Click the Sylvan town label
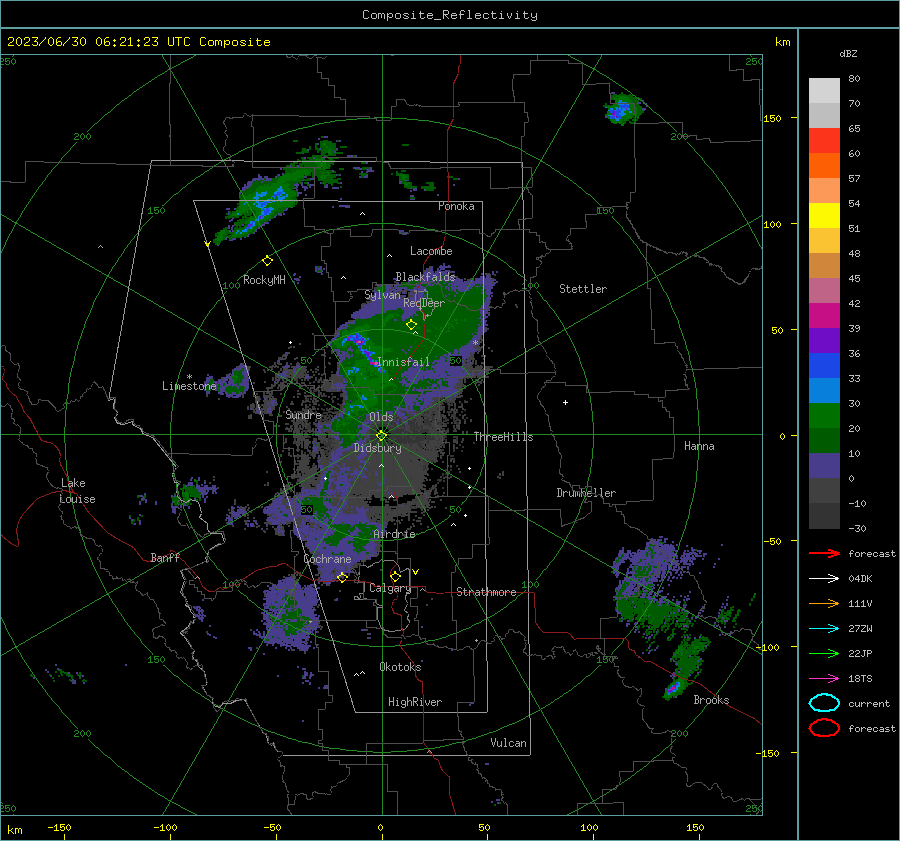Image resolution: width=900 pixels, height=841 pixels. click(382, 295)
